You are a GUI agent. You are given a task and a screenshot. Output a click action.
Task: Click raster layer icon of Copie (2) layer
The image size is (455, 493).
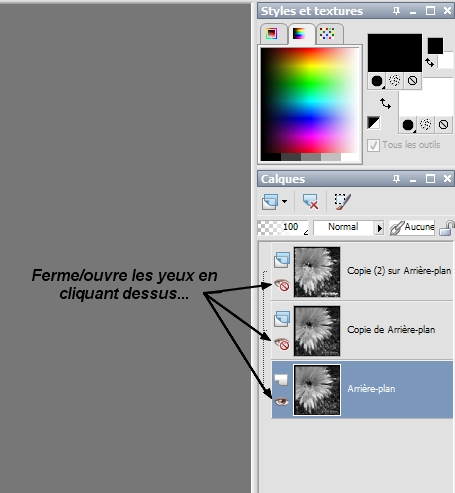(282, 260)
